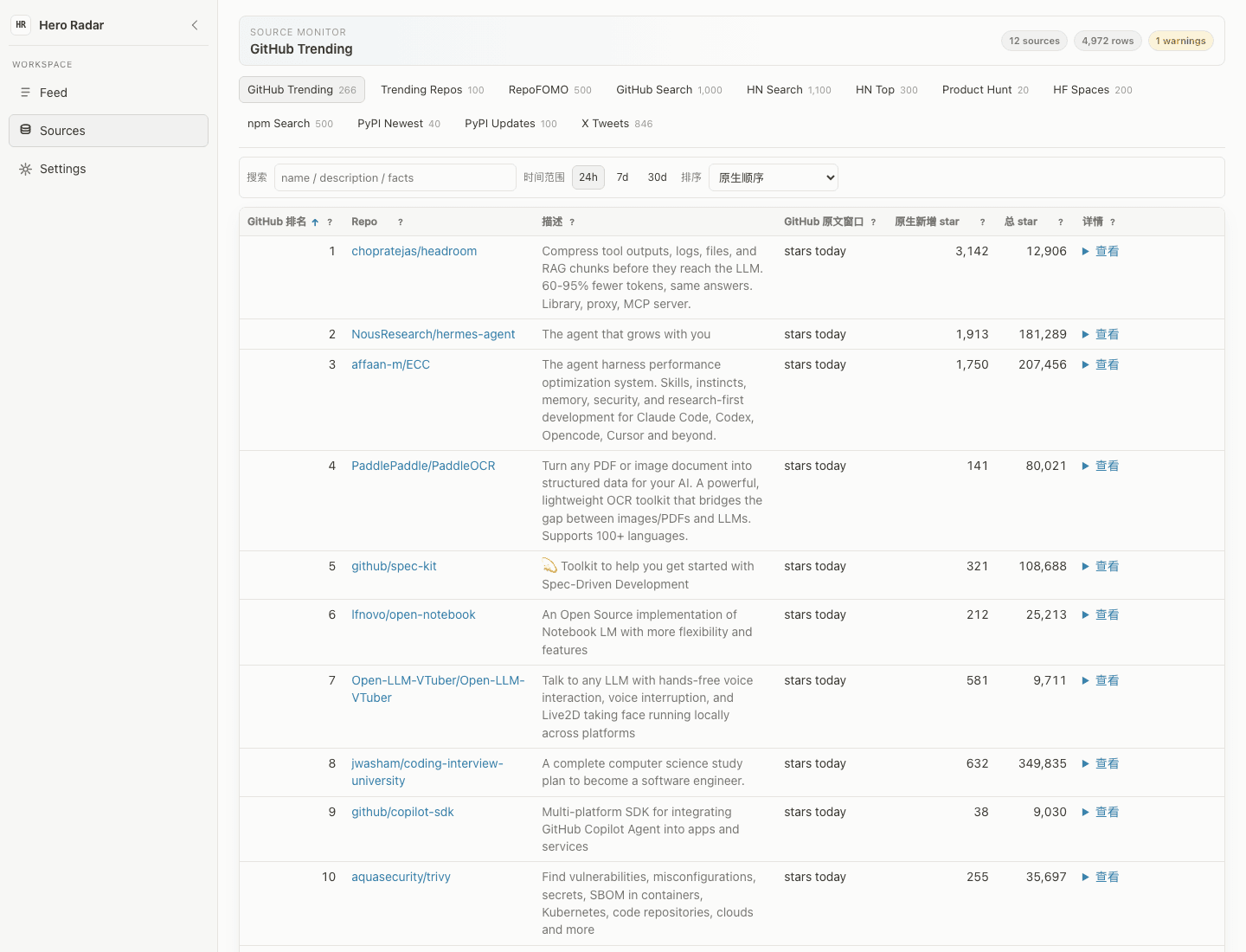Screen dimensions: 1246x952
Task: Show help icon beside Repo header
Action: tap(401, 222)
